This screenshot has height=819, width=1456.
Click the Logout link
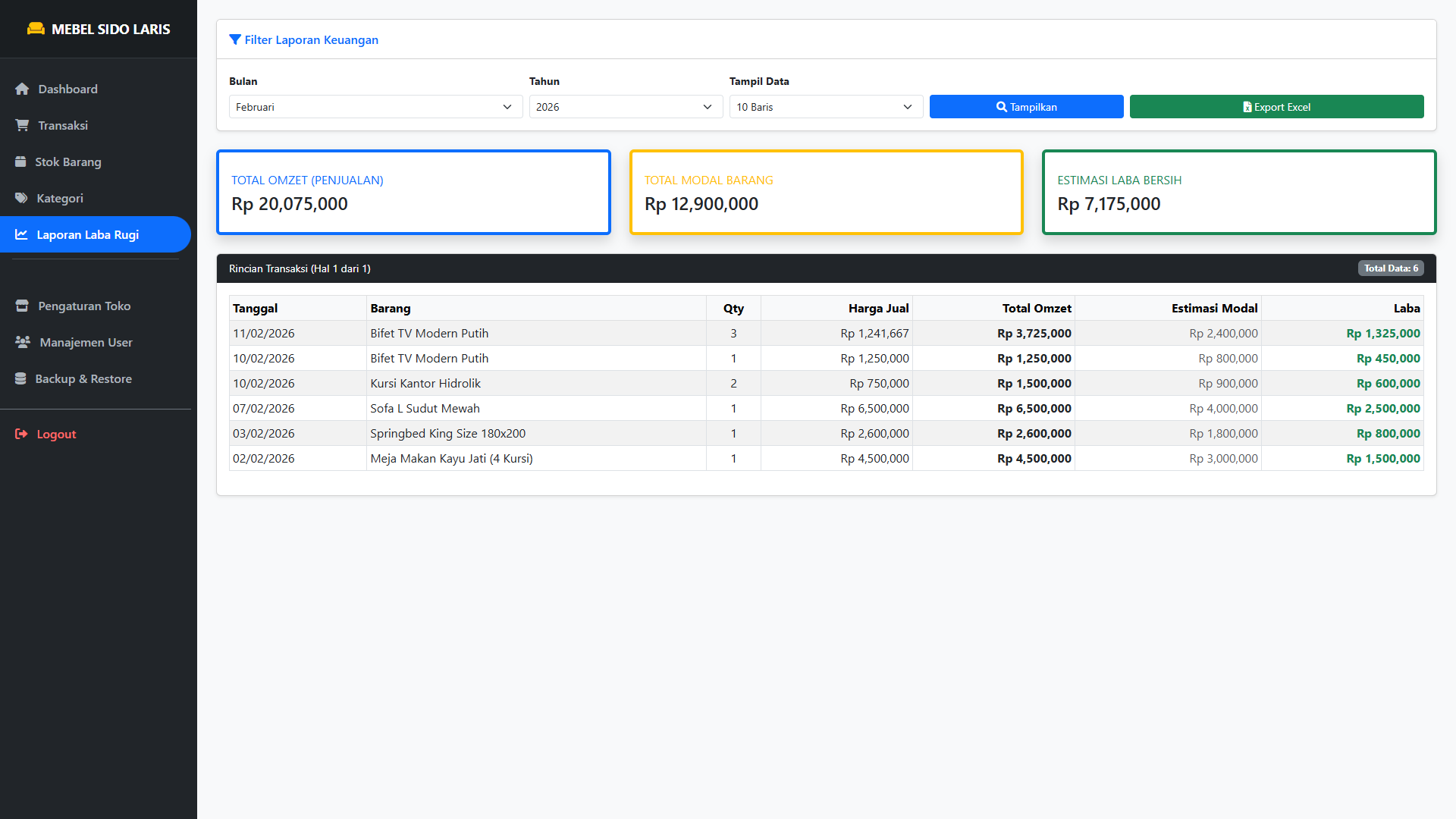point(56,434)
